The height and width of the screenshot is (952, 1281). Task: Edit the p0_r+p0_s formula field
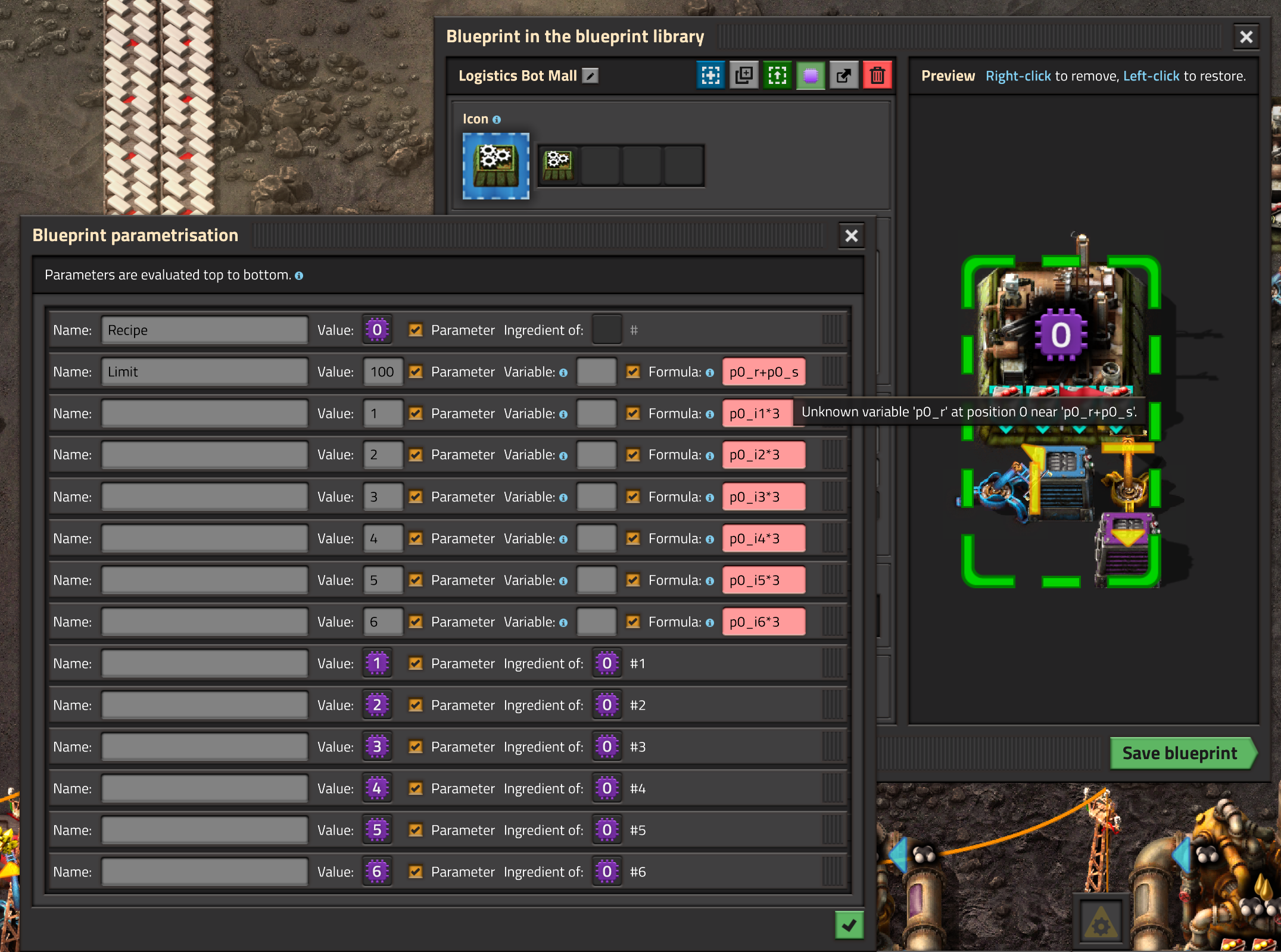coord(764,372)
